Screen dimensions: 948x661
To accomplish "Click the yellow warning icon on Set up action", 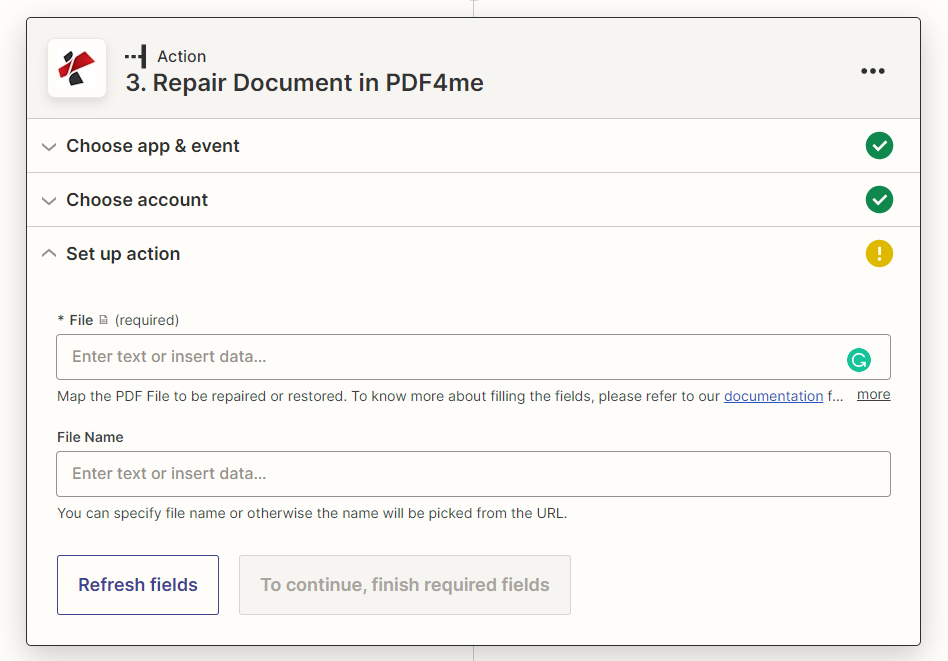I will pyautogui.click(x=879, y=253).
